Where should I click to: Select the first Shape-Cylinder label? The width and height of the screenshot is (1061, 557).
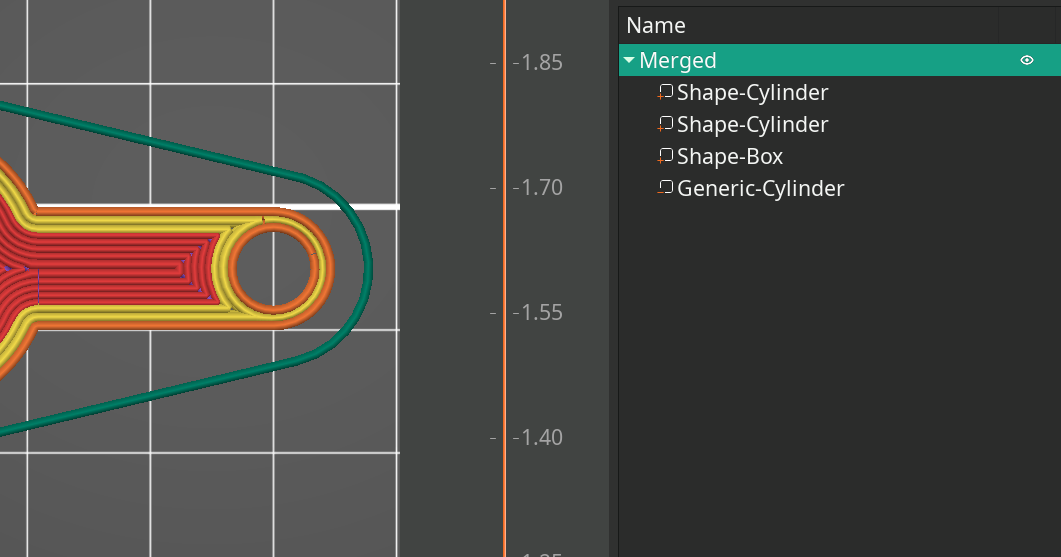coord(752,93)
